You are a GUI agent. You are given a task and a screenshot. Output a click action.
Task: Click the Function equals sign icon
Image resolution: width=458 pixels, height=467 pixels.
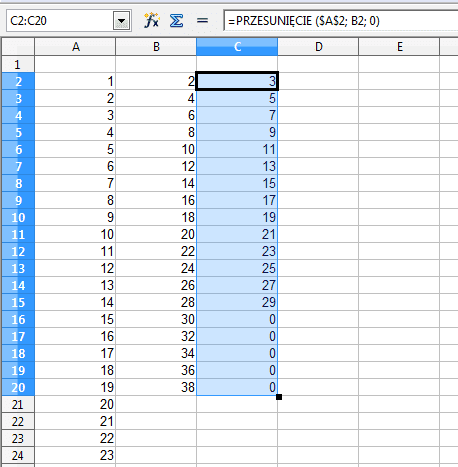tap(202, 21)
